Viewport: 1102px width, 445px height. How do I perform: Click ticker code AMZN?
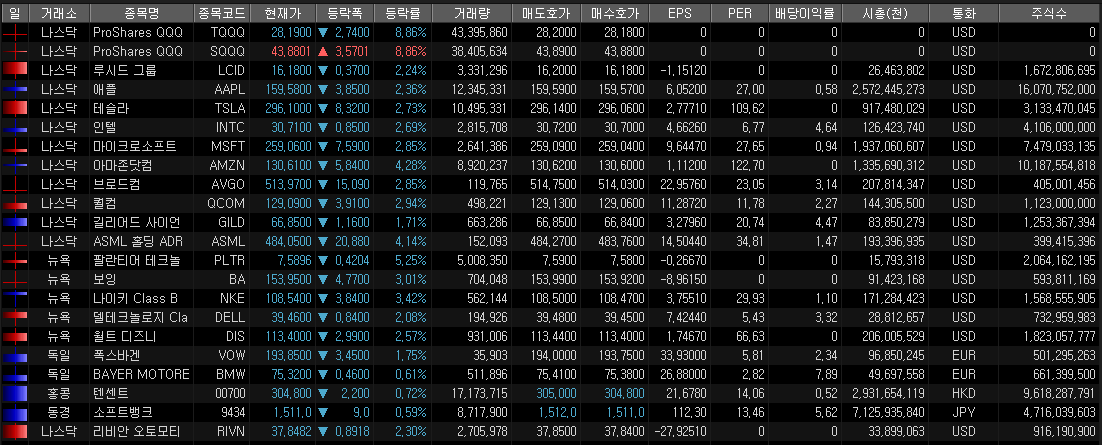point(228,165)
